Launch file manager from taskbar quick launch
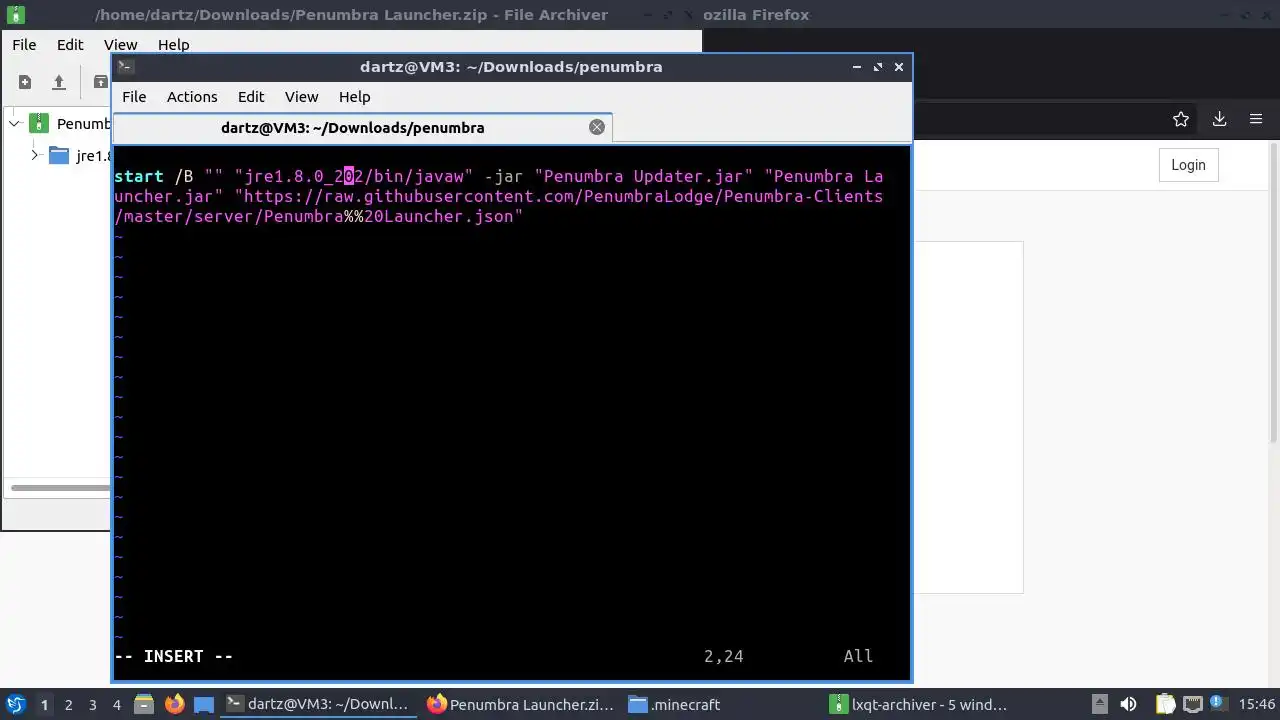Viewport: 1280px width, 720px height. coord(143,705)
